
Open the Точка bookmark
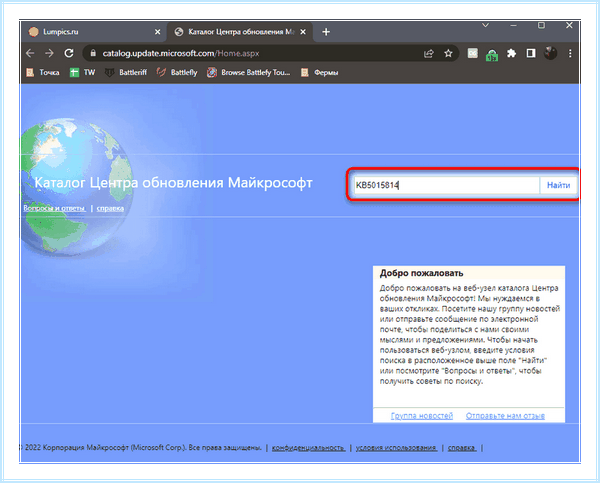44,72
